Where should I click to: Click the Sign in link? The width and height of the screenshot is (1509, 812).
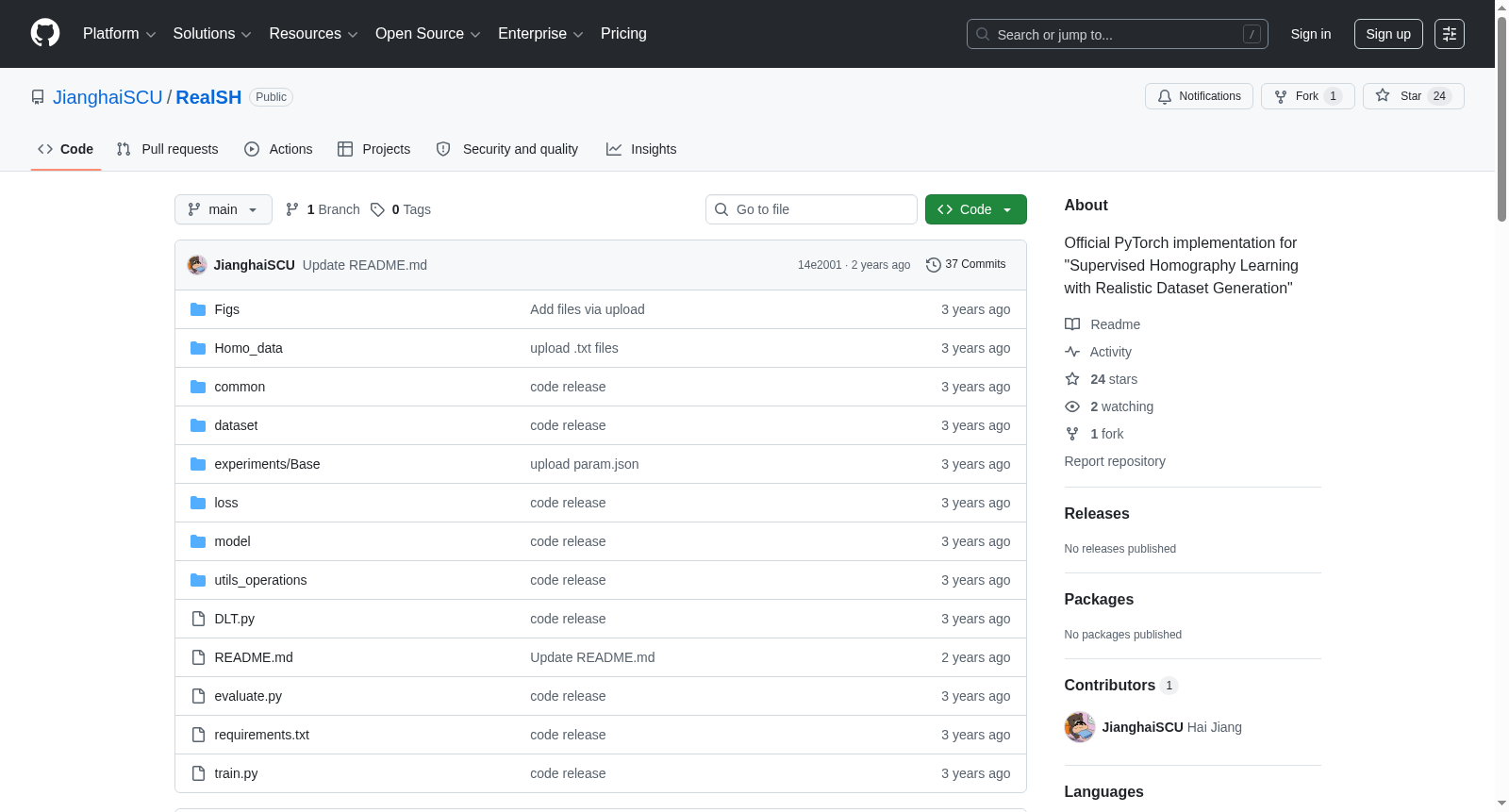[1311, 34]
